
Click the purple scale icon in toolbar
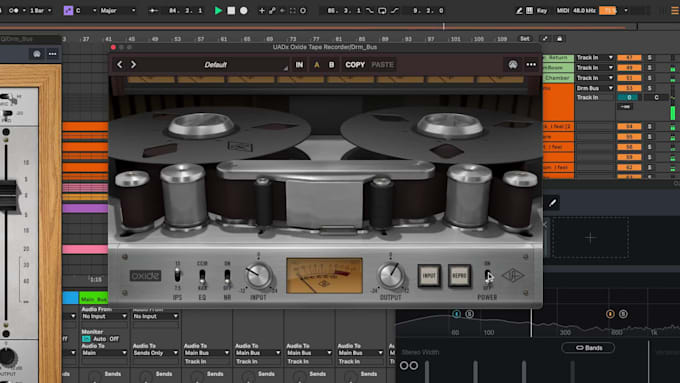pos(68,10)
